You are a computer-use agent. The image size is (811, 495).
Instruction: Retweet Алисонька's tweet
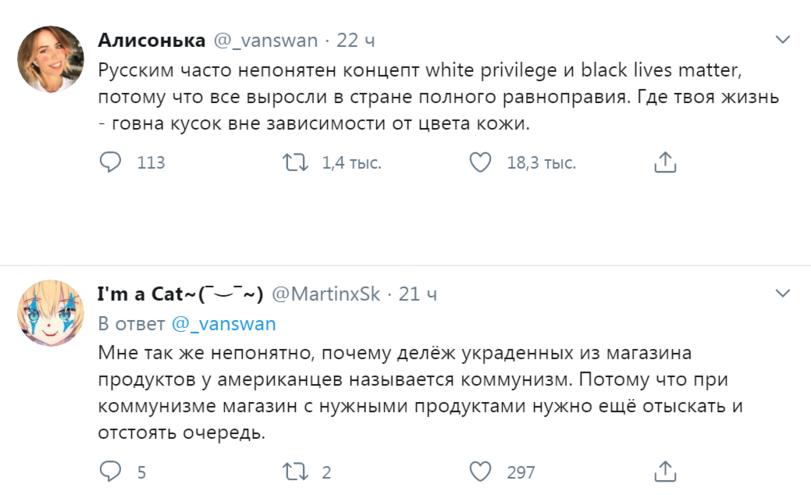click(x=295, y=162)
